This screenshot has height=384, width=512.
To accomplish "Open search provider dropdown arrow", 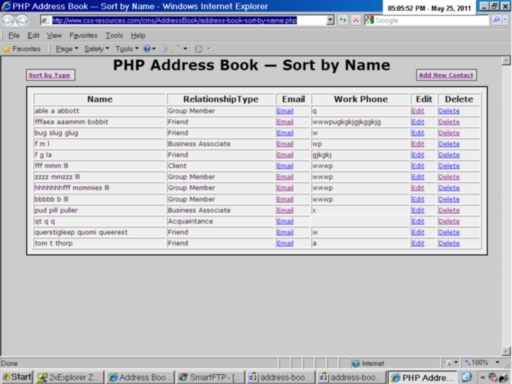I will pyautogui.click(x=505, y=20).
